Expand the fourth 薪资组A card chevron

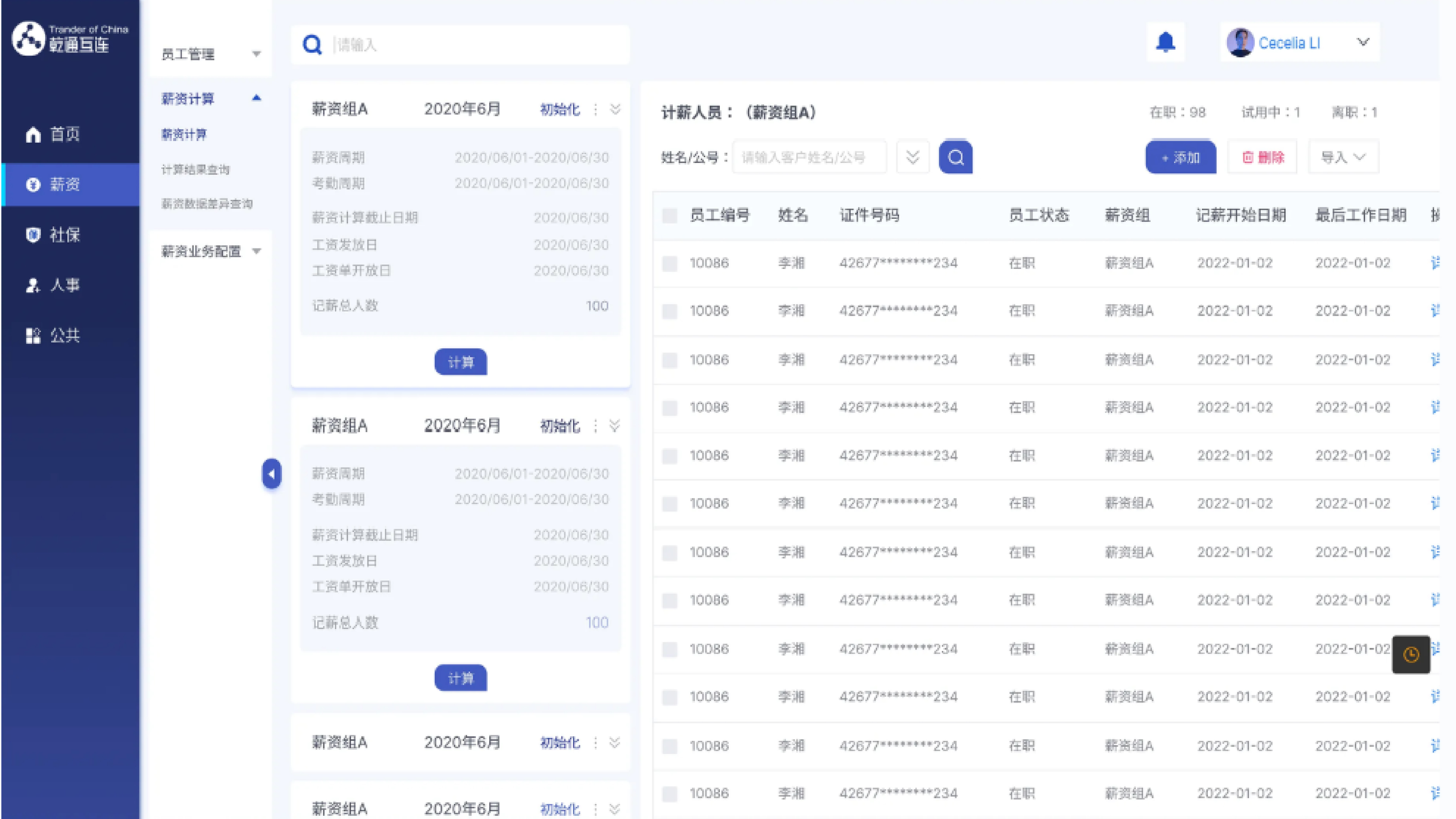(615, 809)
